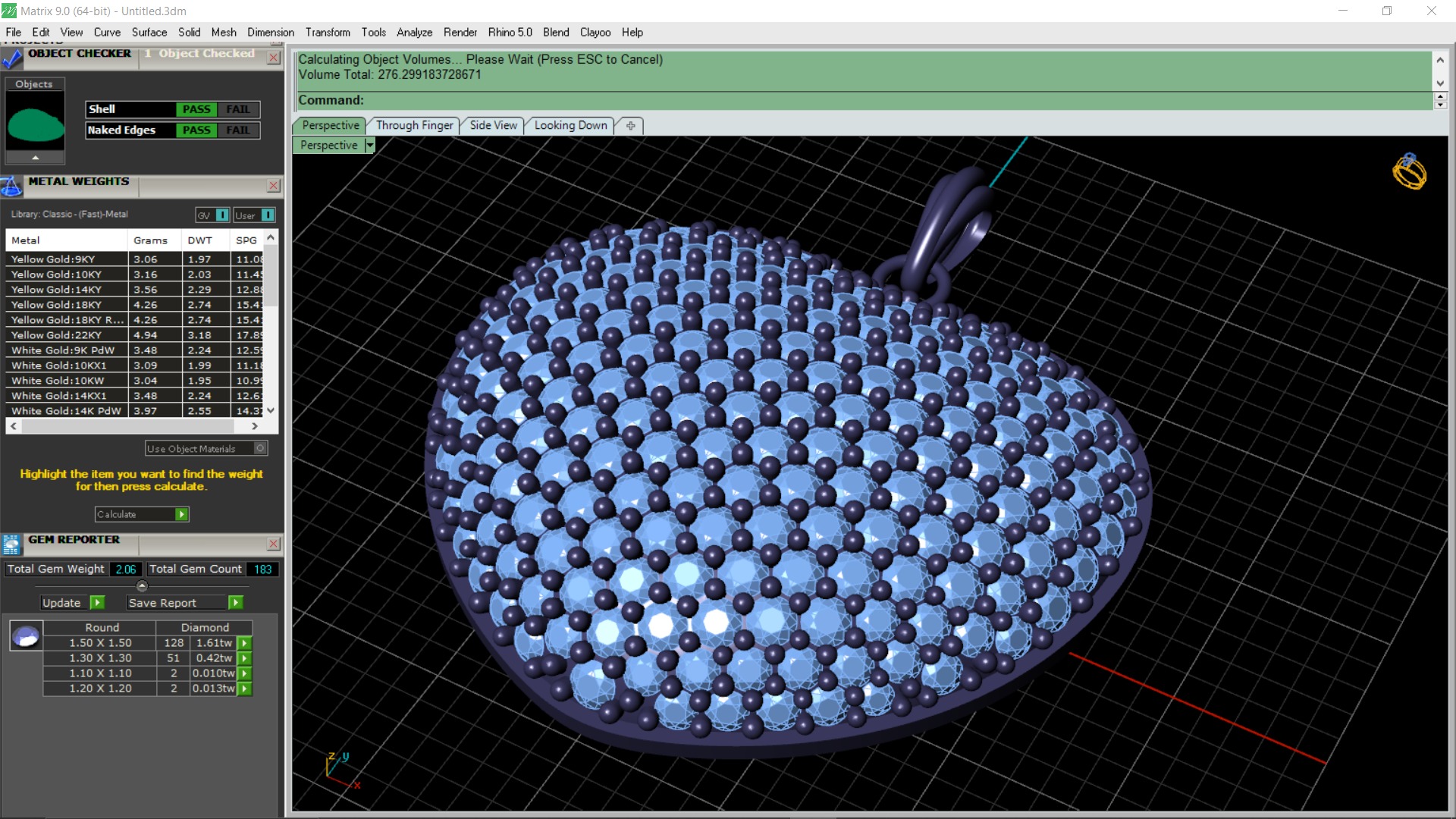Open the Rhino 5.0 menu

[x=510, y=33]
